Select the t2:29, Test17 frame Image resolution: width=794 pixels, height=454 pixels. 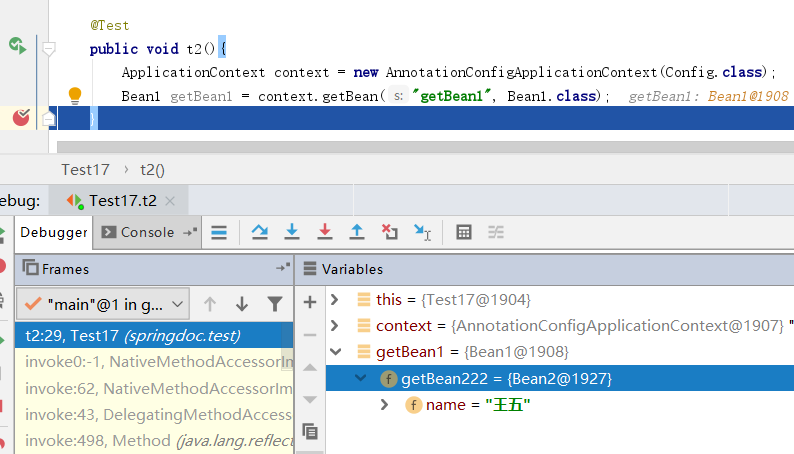154,335
